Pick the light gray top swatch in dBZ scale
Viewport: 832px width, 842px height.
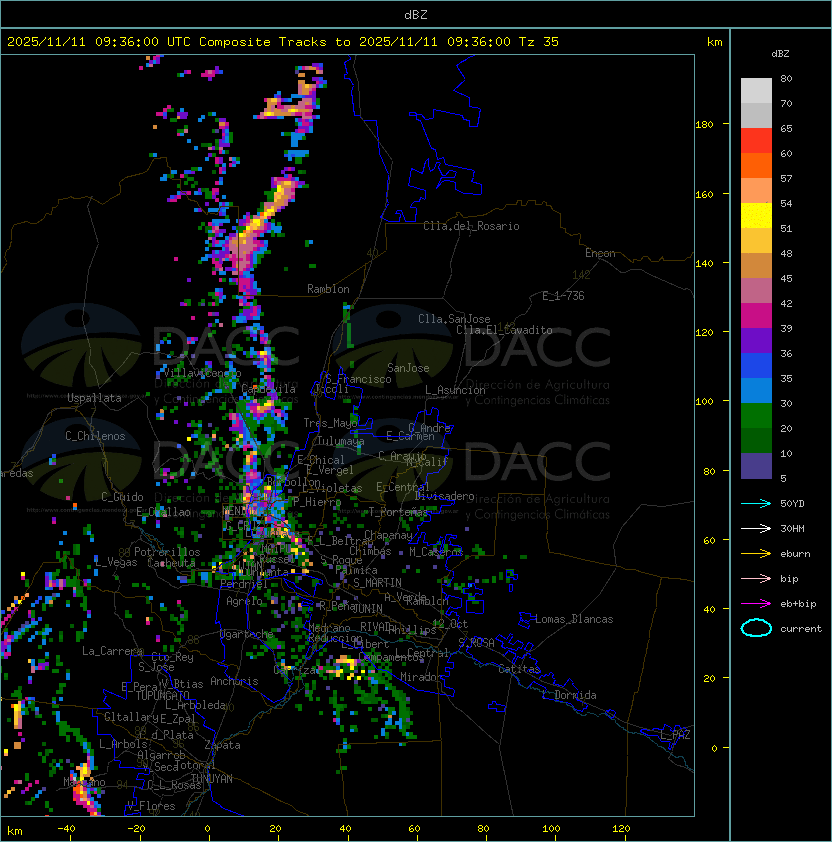pos(756,91)
